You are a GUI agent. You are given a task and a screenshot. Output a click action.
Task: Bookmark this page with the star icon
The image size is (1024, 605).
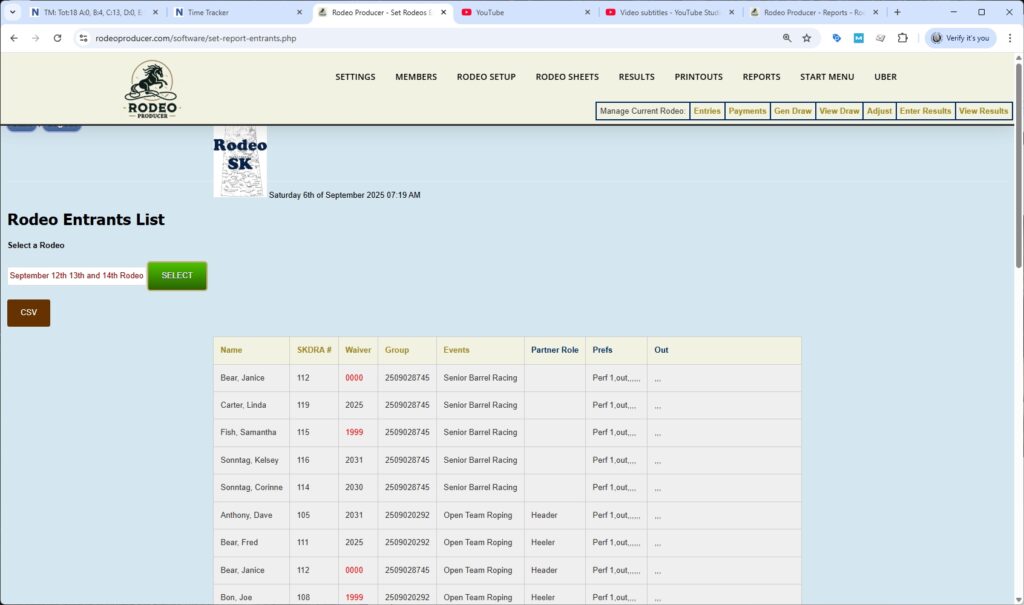click(806, 38)
